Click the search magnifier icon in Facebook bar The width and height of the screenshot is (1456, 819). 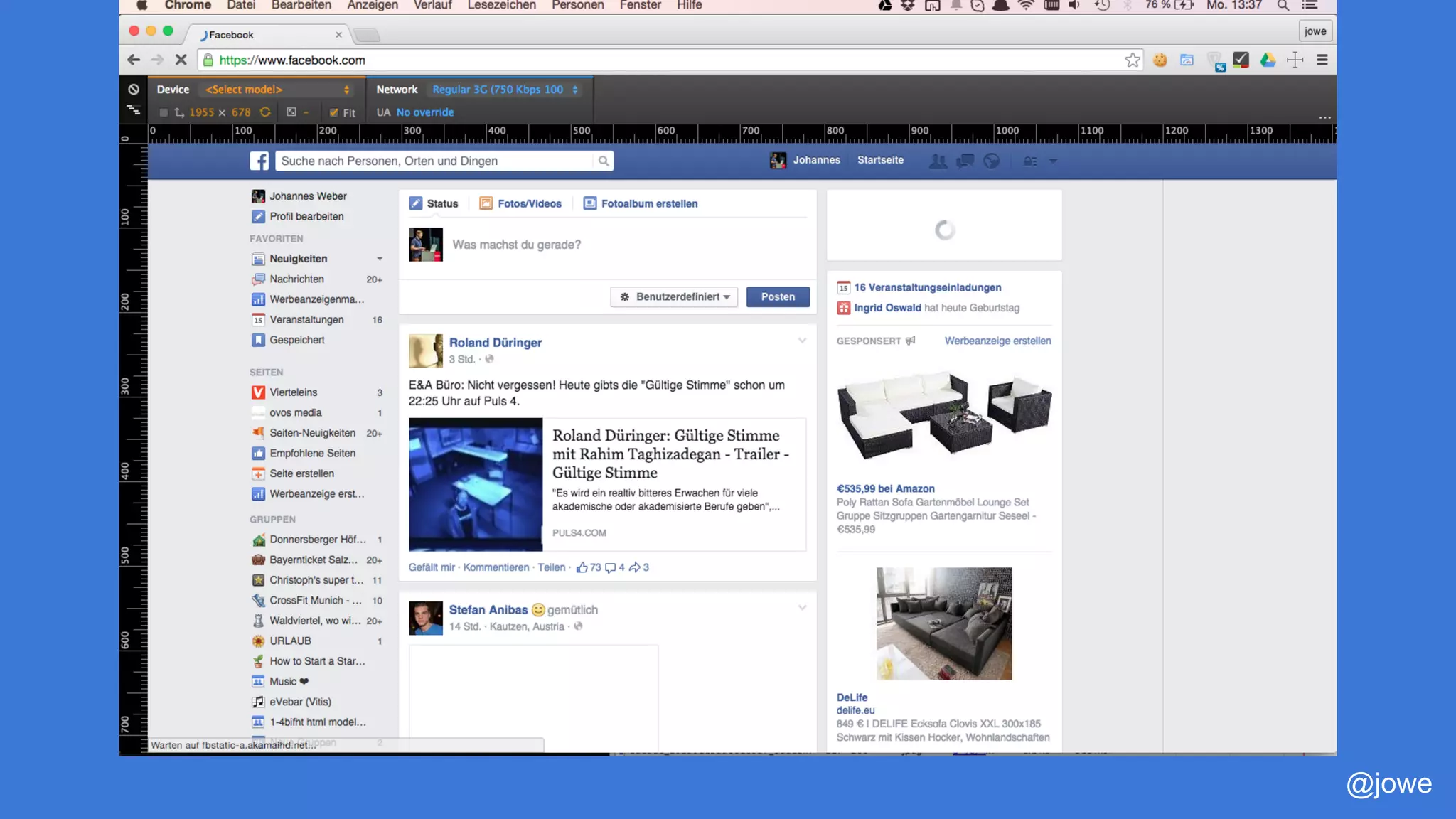(603, 161)
